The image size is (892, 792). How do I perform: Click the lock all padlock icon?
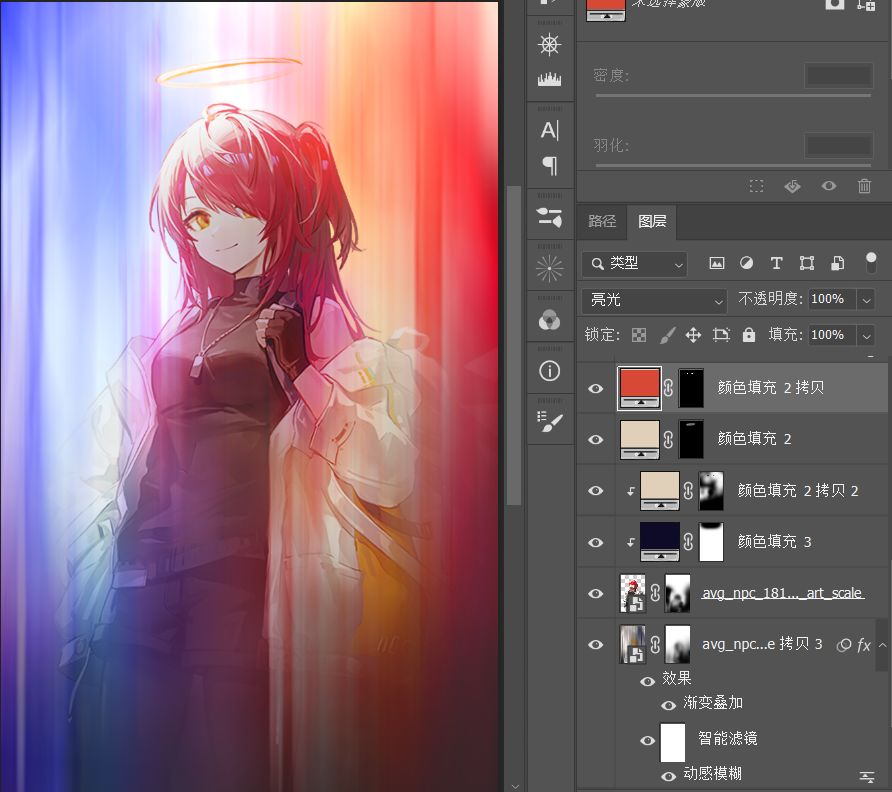pos(749,335)
